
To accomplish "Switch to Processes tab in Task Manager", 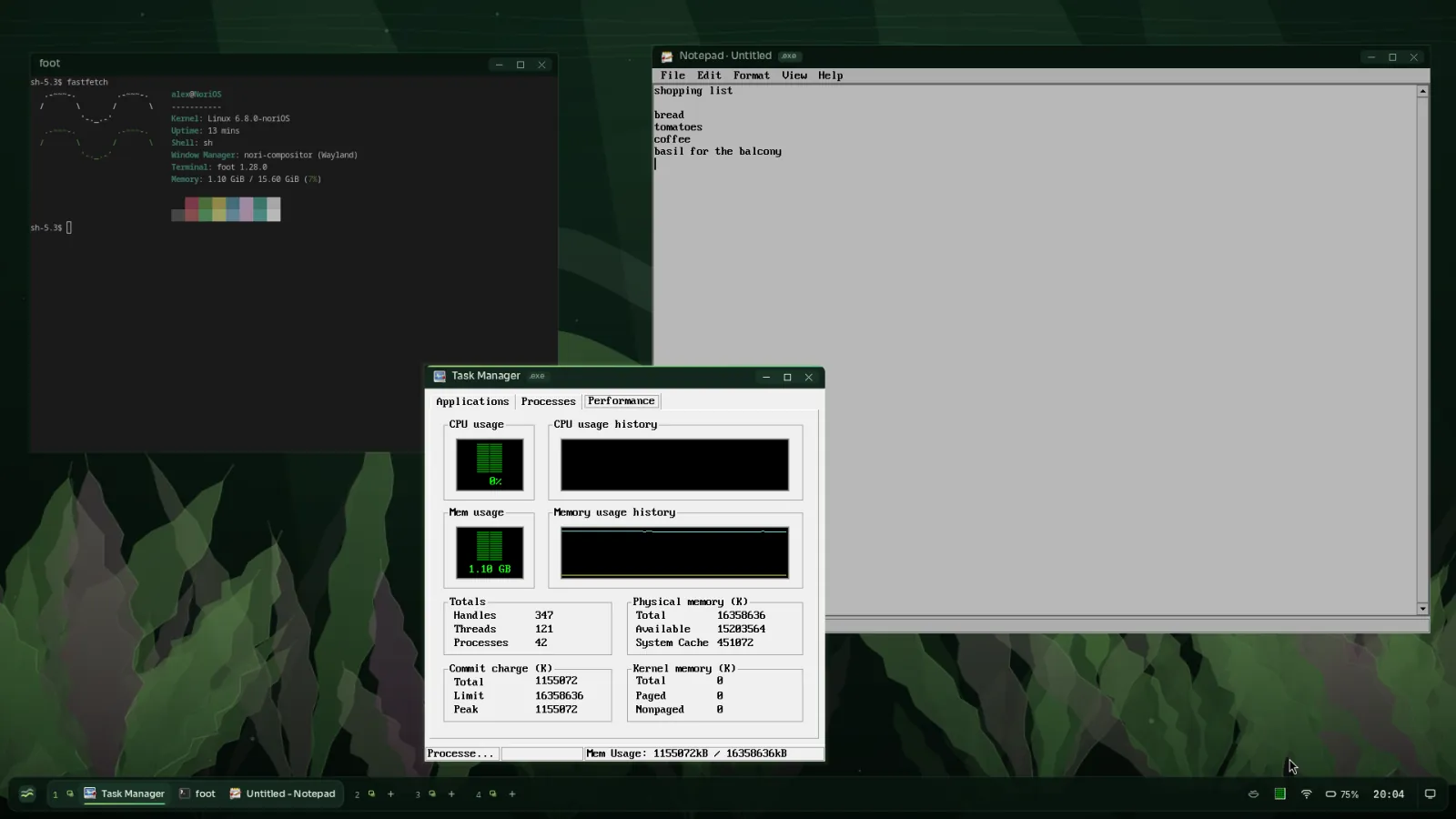I will pyautogui.click(x=548, y=401).
